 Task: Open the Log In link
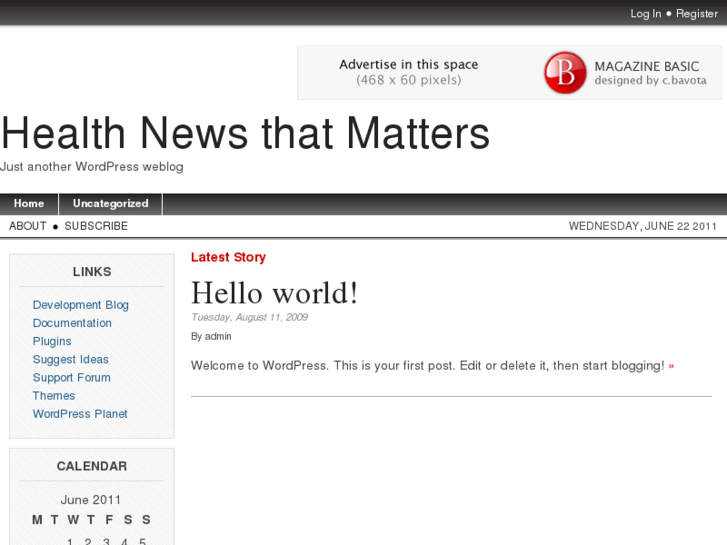click(645, 14)
